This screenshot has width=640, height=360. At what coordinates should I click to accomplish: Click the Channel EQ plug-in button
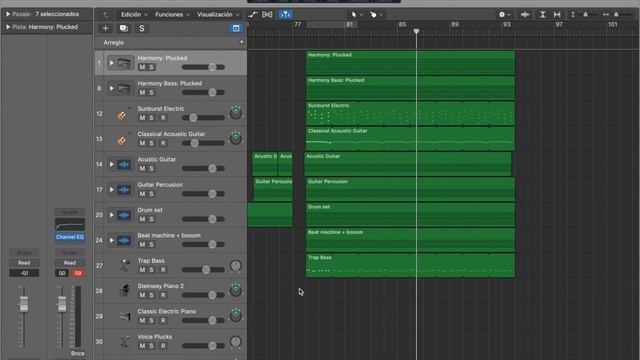(x=70, y=237)
